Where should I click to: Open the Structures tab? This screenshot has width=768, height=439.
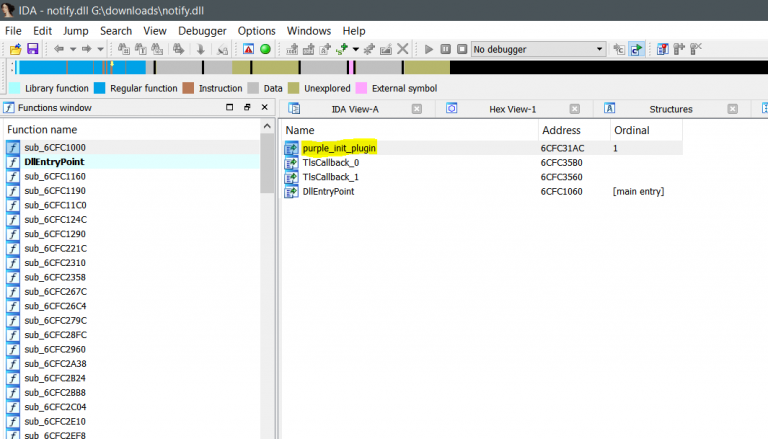(x=670, y=108)
